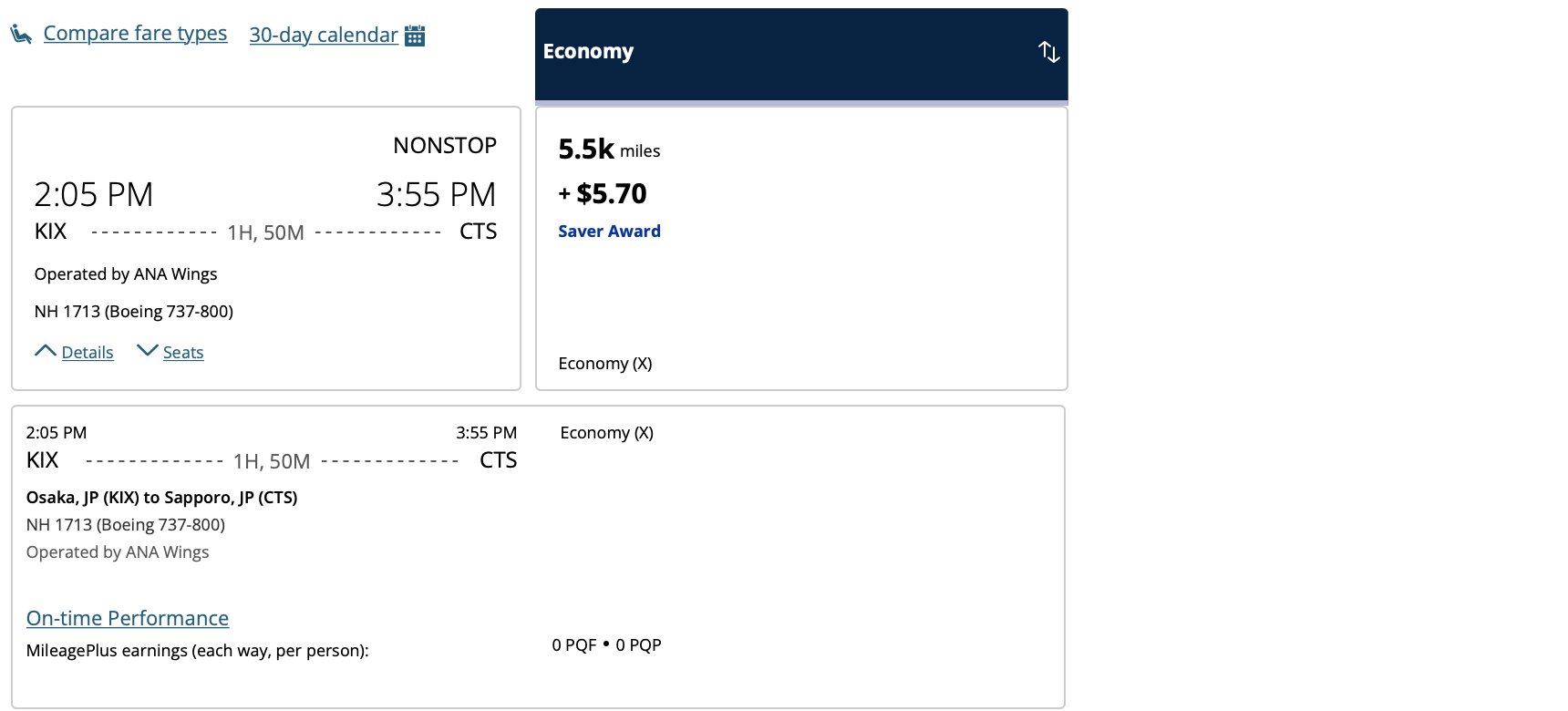1568x711 pixels.
Task: Click the Saver Award label
Action: click(609, 232)
